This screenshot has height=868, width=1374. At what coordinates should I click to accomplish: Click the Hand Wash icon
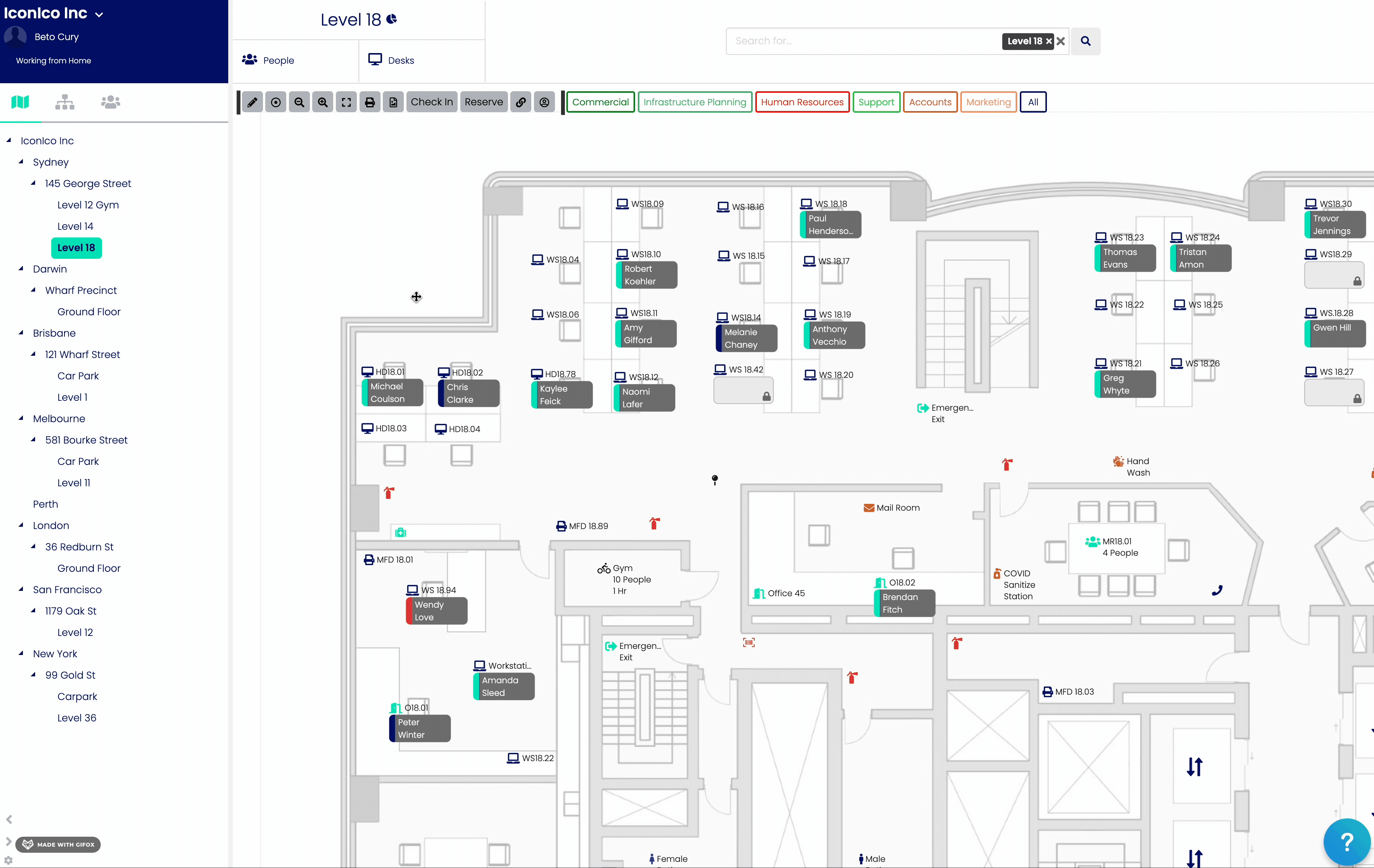click(x=1118, y=461)
